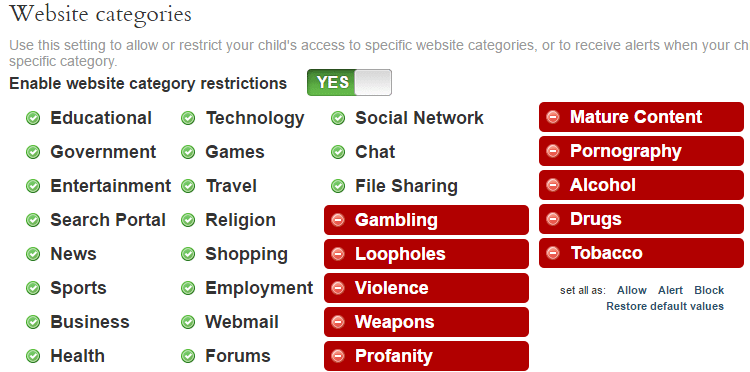The width and height of the screenshot is (750, 372).
Task: Select the File Sharing category
Action: pos(406,186)
